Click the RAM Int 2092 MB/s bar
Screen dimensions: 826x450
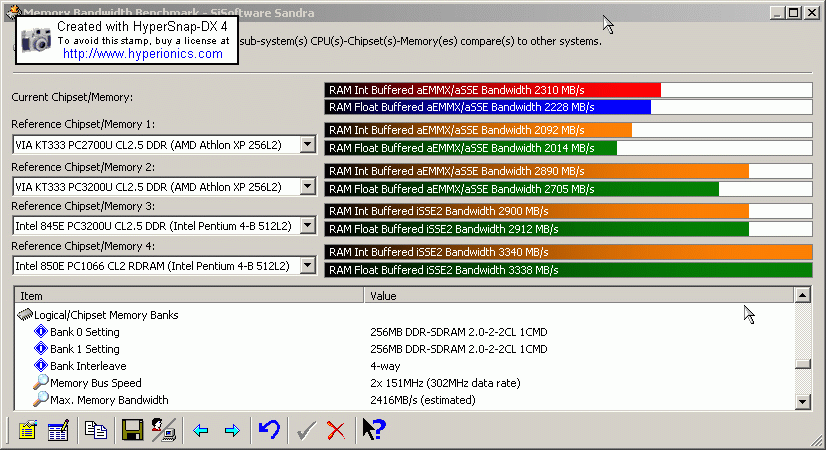(x=478, y=130)
